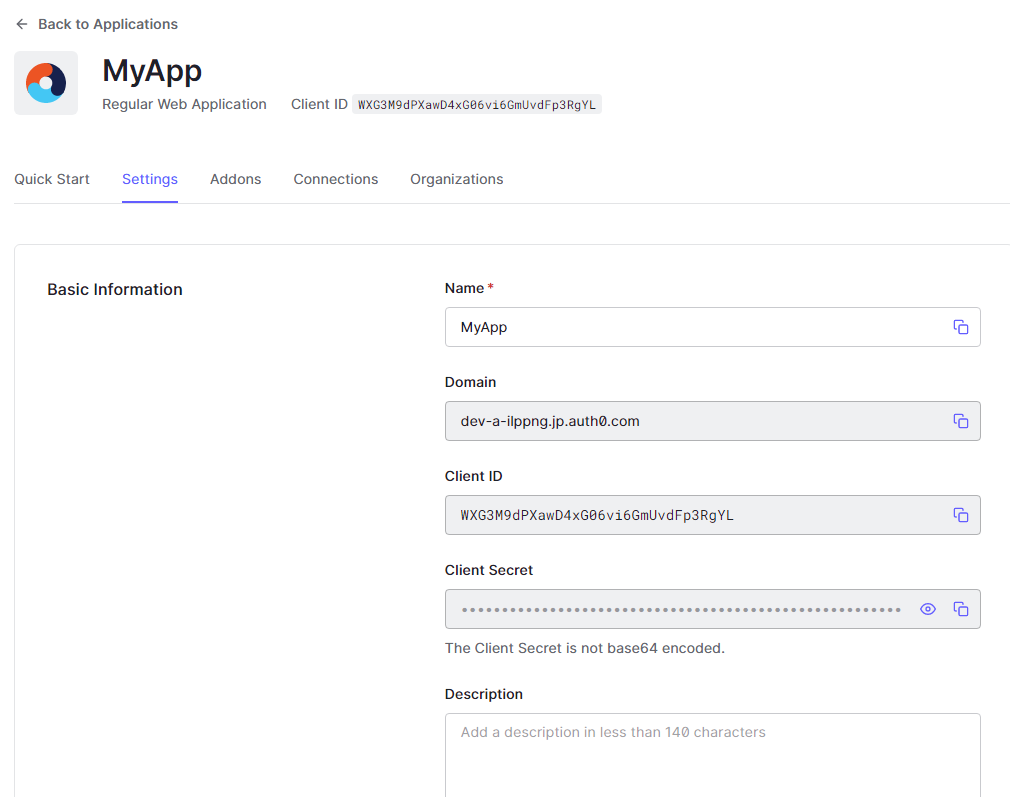Screen dimensions: 1010x797
Task: Click the back arrow icon
Action: (22, 24)
